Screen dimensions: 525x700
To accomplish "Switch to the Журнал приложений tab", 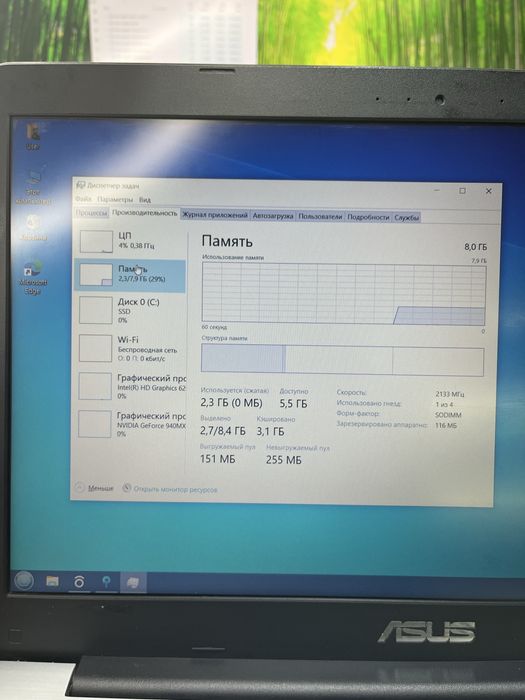I will (215, 215).
